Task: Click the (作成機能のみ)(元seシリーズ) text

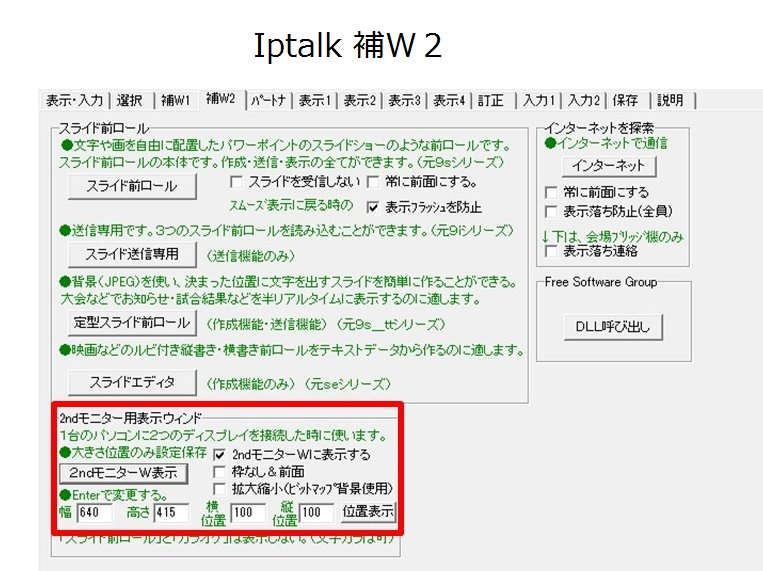Action: [x=298, y=384]
